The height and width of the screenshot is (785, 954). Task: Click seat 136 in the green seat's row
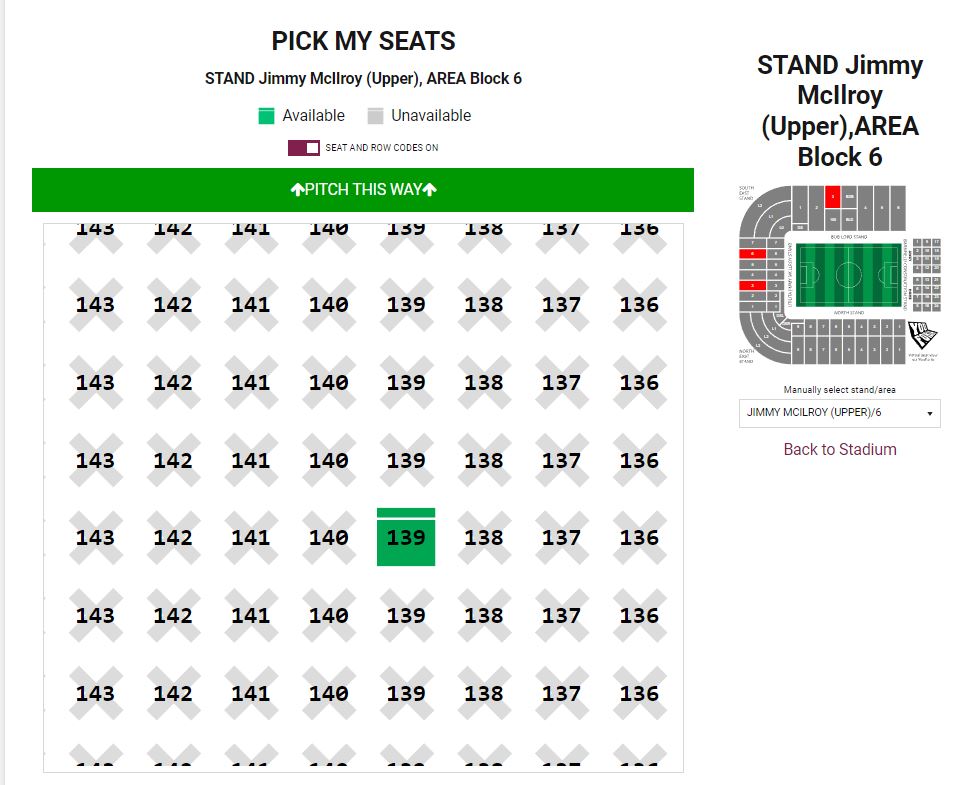(x=639, y=538)
